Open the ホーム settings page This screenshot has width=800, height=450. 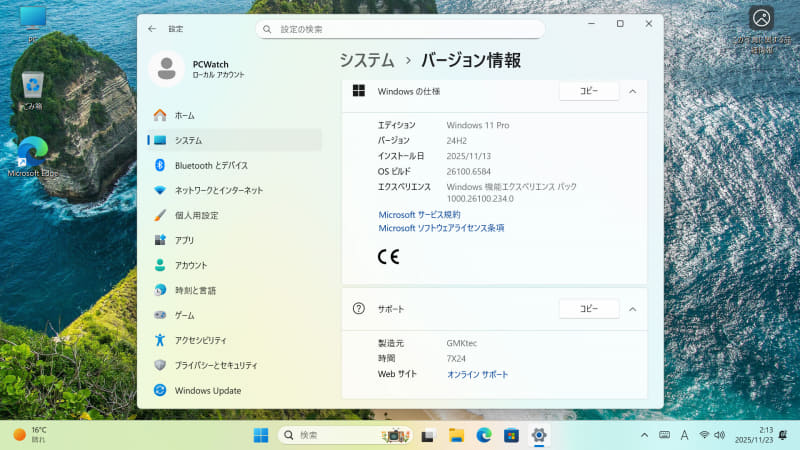point(235,115)
